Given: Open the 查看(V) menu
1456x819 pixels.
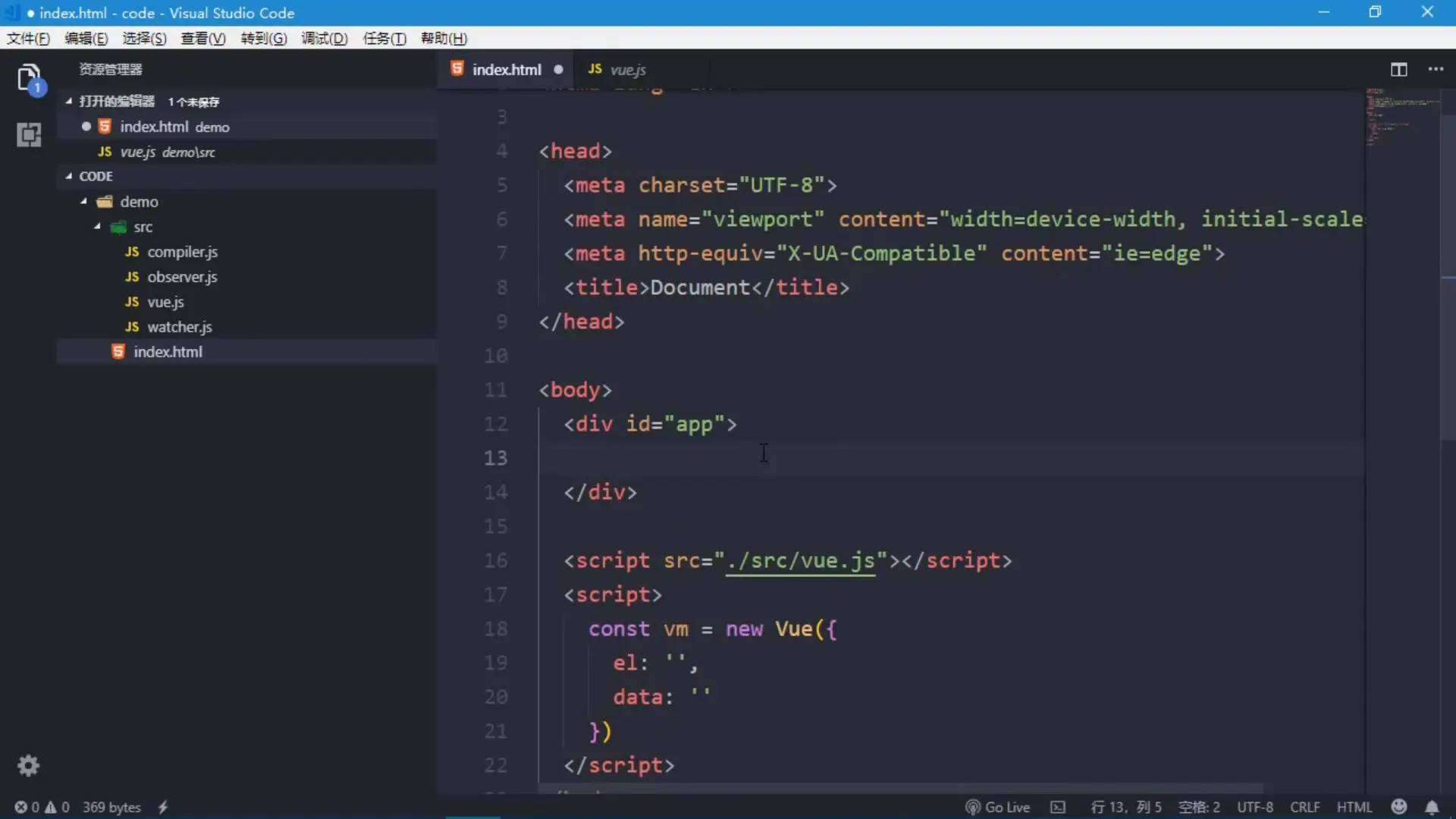Looking at the screenshot, I should [203, 39].
